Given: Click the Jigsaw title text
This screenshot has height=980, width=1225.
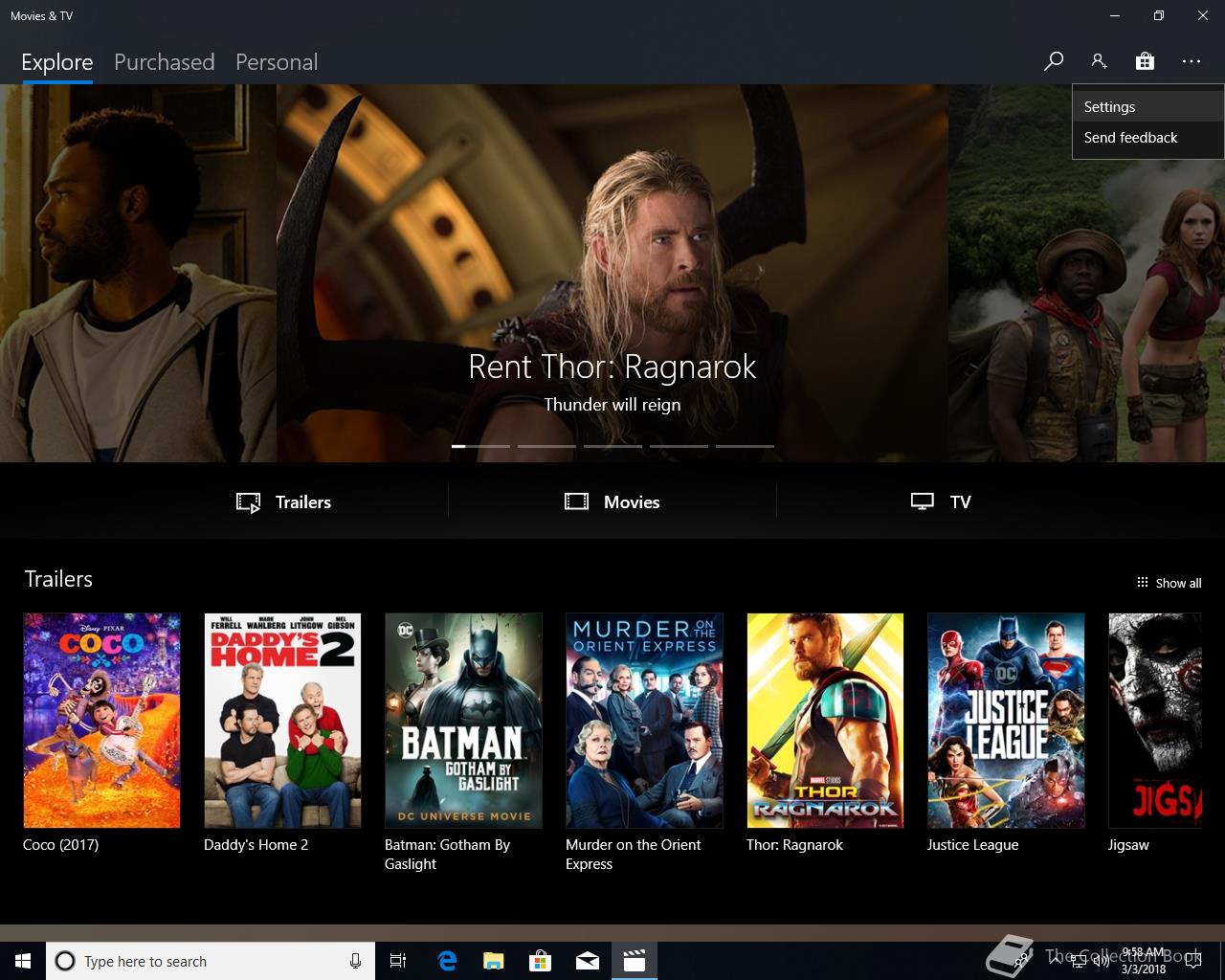Looking at the screenshot, I should pos(1128,845).
